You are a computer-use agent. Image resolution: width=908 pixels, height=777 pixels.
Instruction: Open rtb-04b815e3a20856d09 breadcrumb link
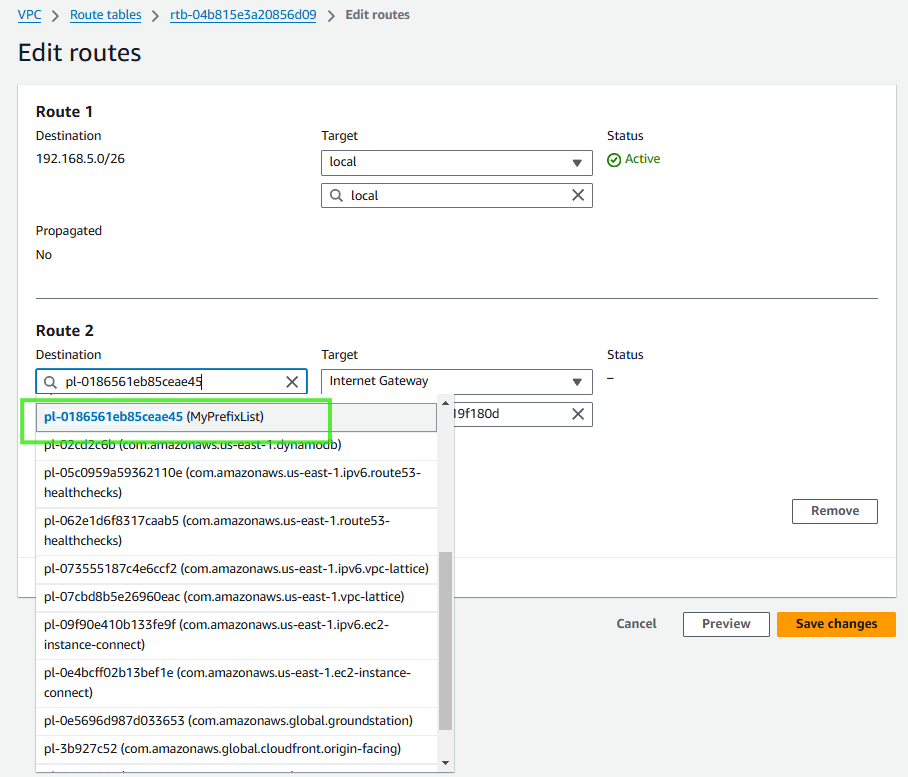pos(243,15)
